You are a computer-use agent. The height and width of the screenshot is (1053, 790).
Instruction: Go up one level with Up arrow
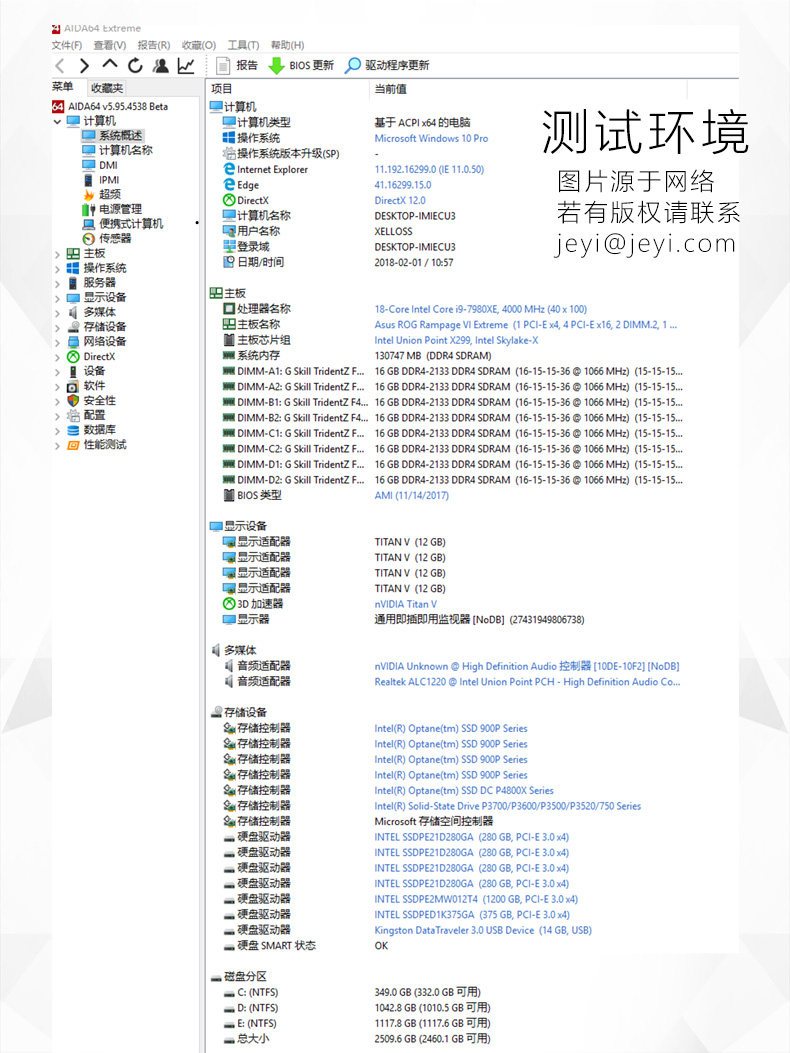[x=109, y=64]
